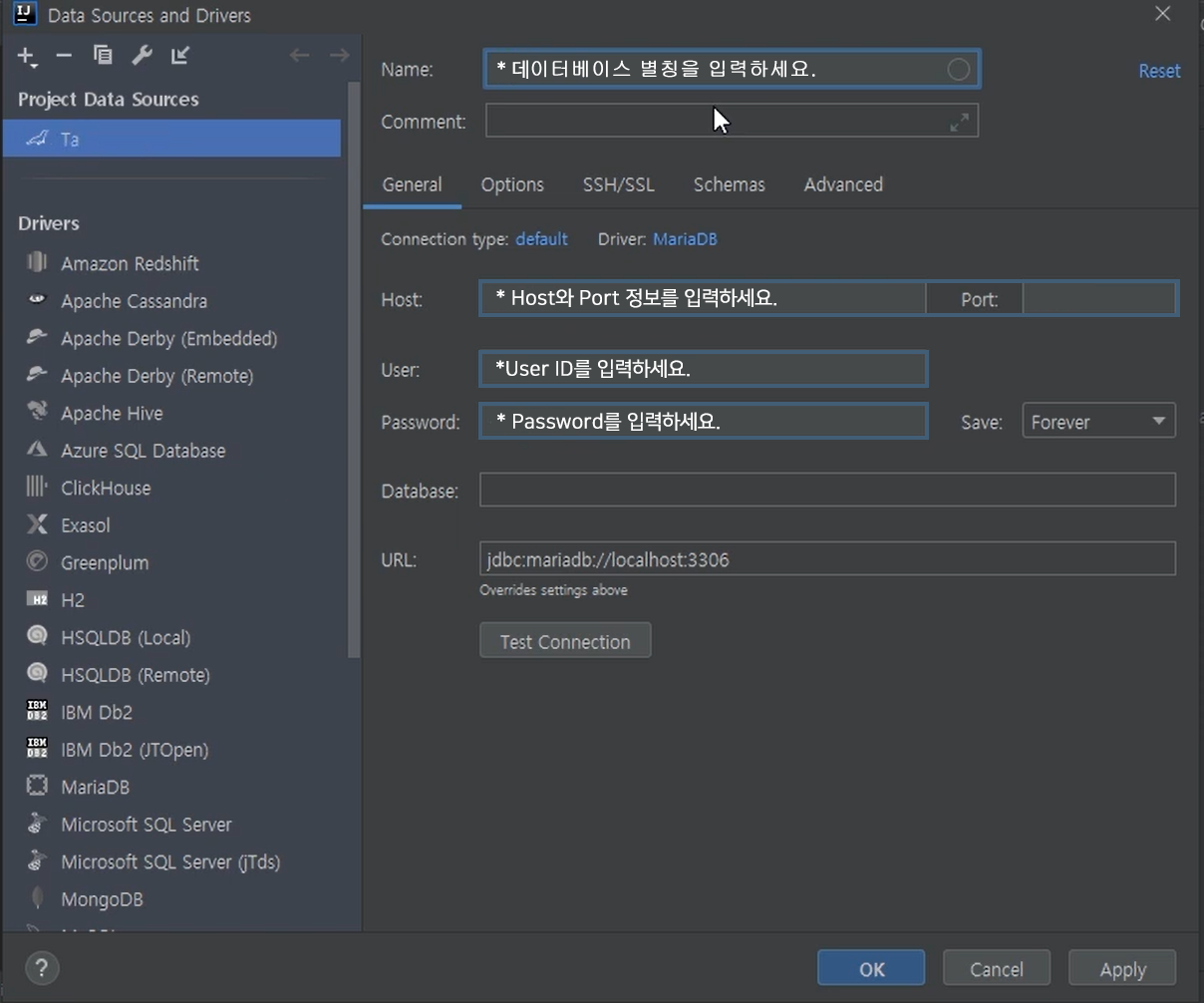Open the General tab
The width and height of the screenshot is (1204, 1003).
click(412, 184)
